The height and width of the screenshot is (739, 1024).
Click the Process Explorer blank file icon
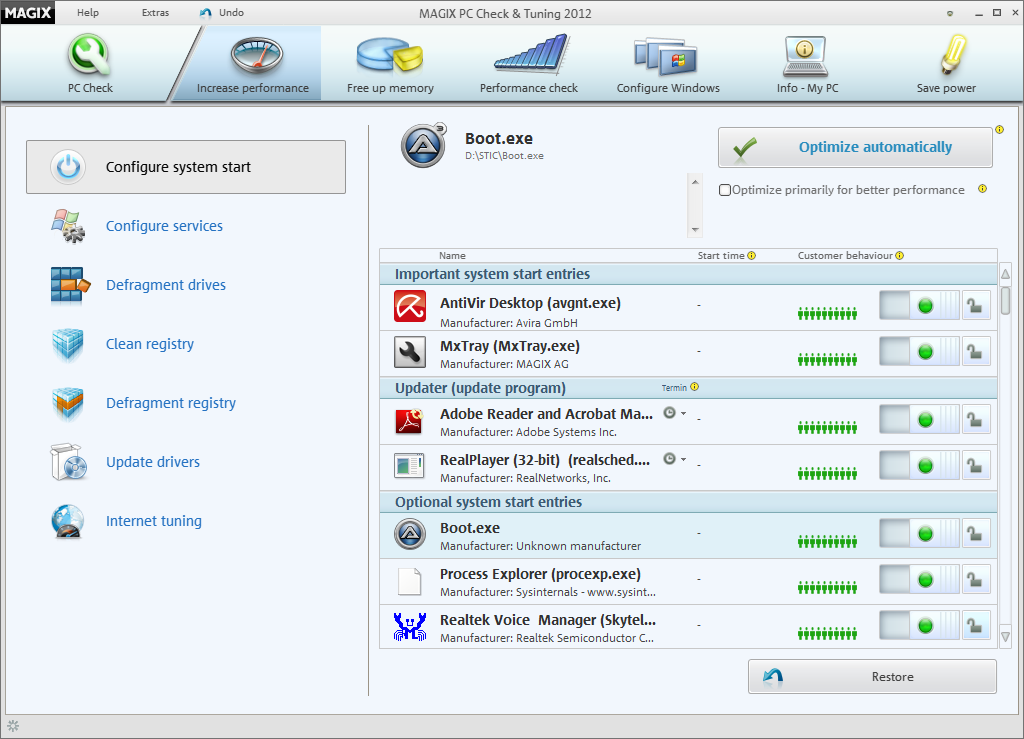pyautogui.click(x=409, y=581)
